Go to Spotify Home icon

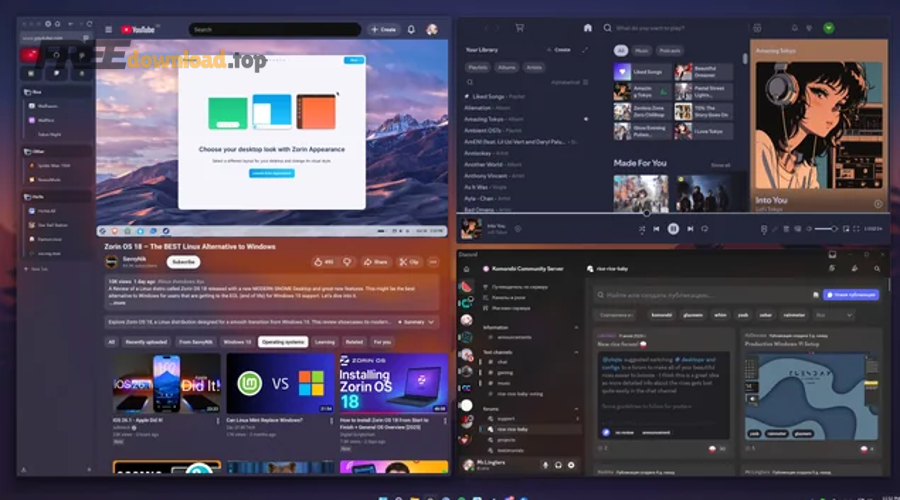[x=588, y=28]
